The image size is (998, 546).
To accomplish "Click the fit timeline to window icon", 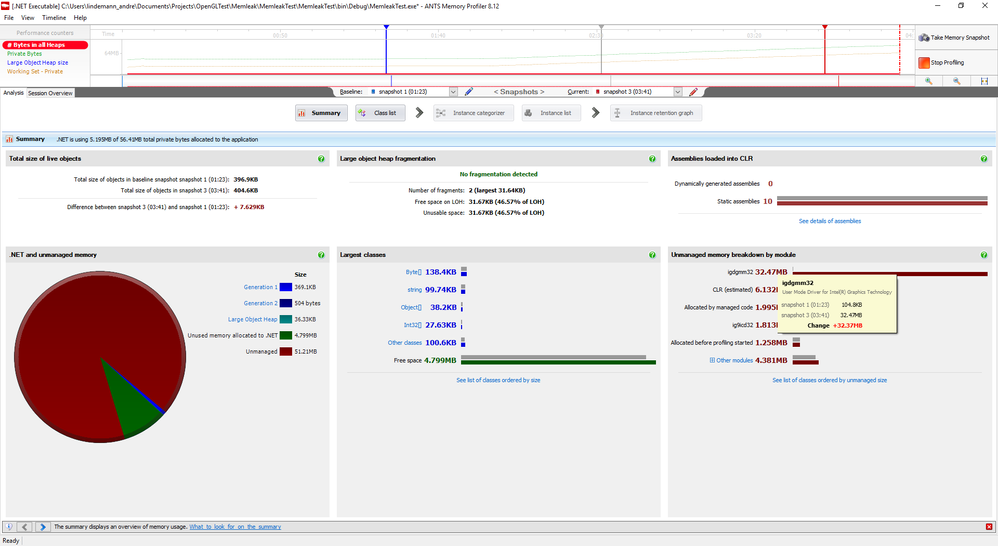I will click(x=984, y=81).
